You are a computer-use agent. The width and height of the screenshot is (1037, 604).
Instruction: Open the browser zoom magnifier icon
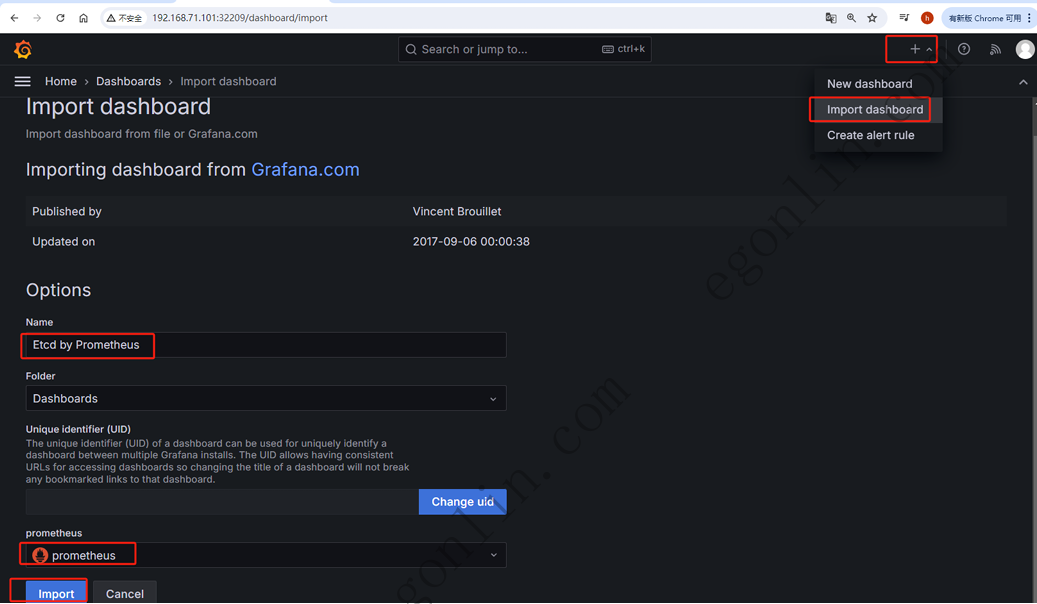coord(851,18)
